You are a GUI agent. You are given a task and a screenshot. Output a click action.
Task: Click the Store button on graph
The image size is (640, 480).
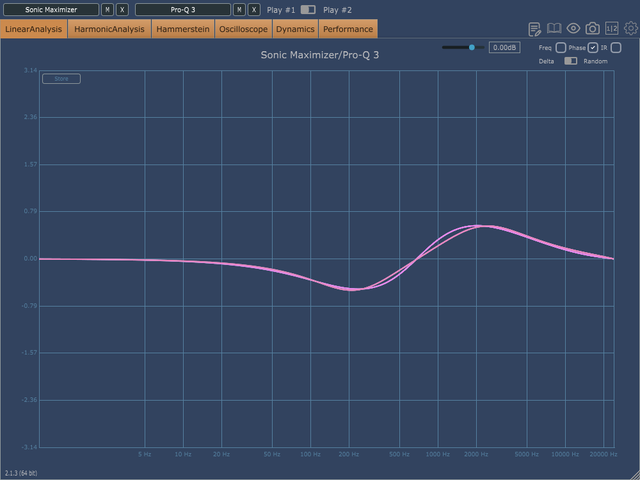coord(61,79)
